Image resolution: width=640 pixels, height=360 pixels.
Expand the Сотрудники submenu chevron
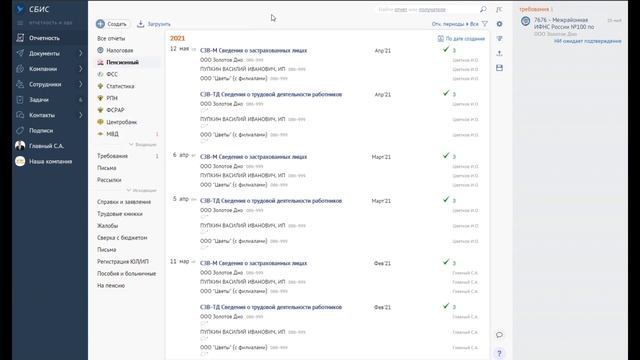[80, 84]
